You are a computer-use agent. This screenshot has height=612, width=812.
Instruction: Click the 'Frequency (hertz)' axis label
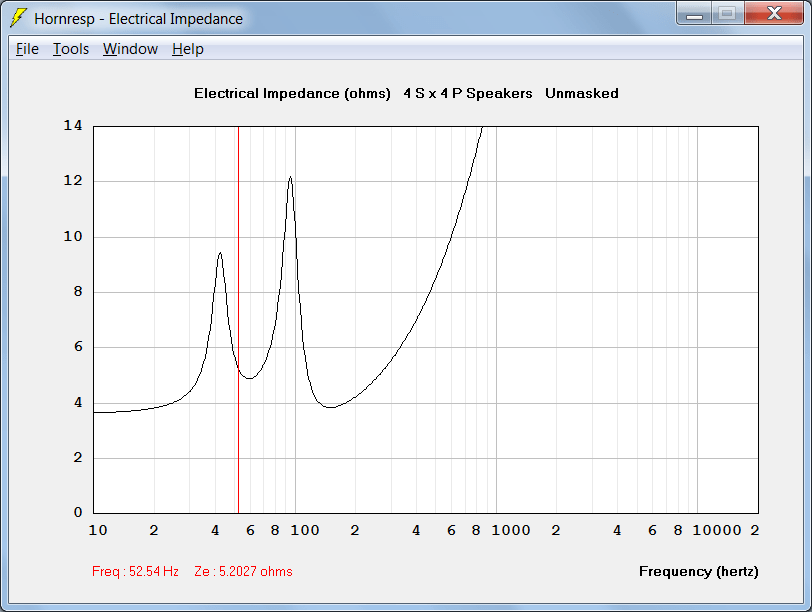pyautogui.click(x=699, y=571)
